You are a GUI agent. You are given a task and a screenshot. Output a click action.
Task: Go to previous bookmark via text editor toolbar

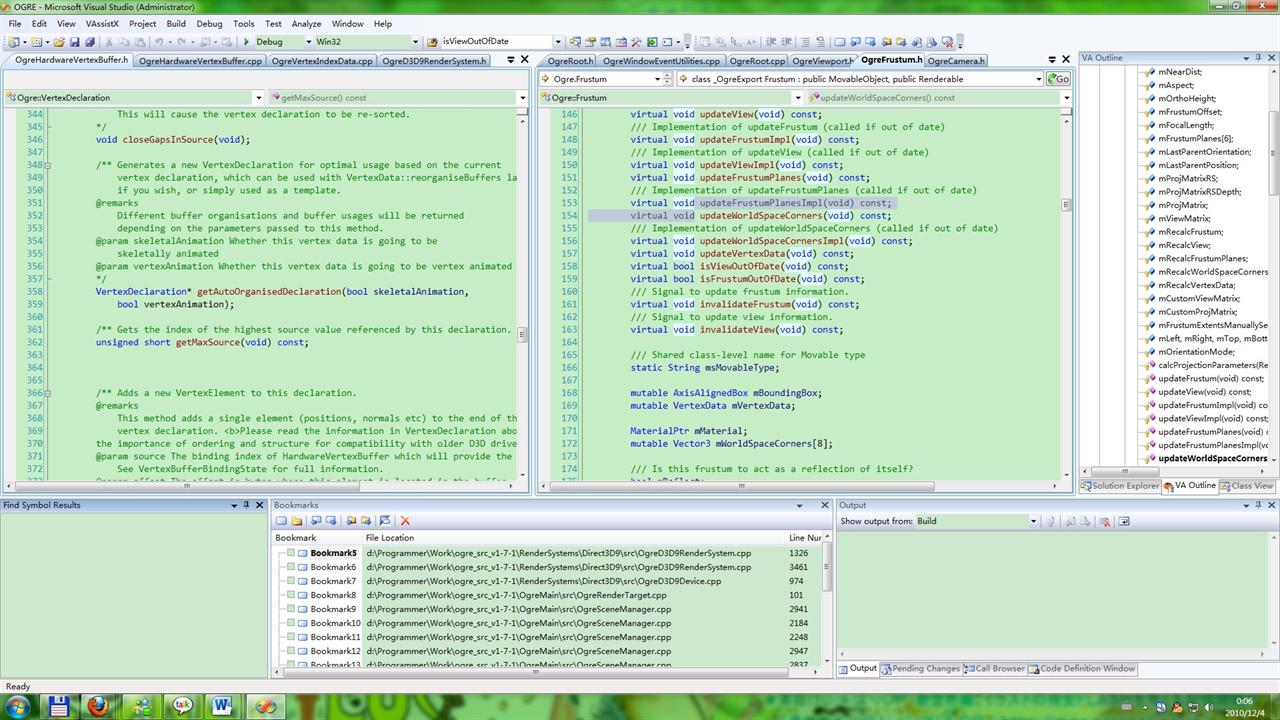pyautogui.click(x=855, y=42)
